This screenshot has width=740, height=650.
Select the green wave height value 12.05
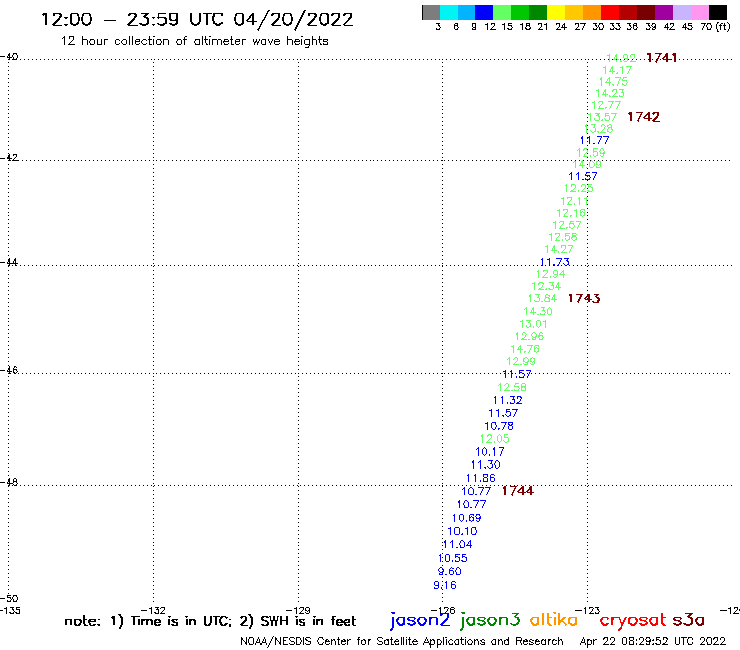(495, 439)
